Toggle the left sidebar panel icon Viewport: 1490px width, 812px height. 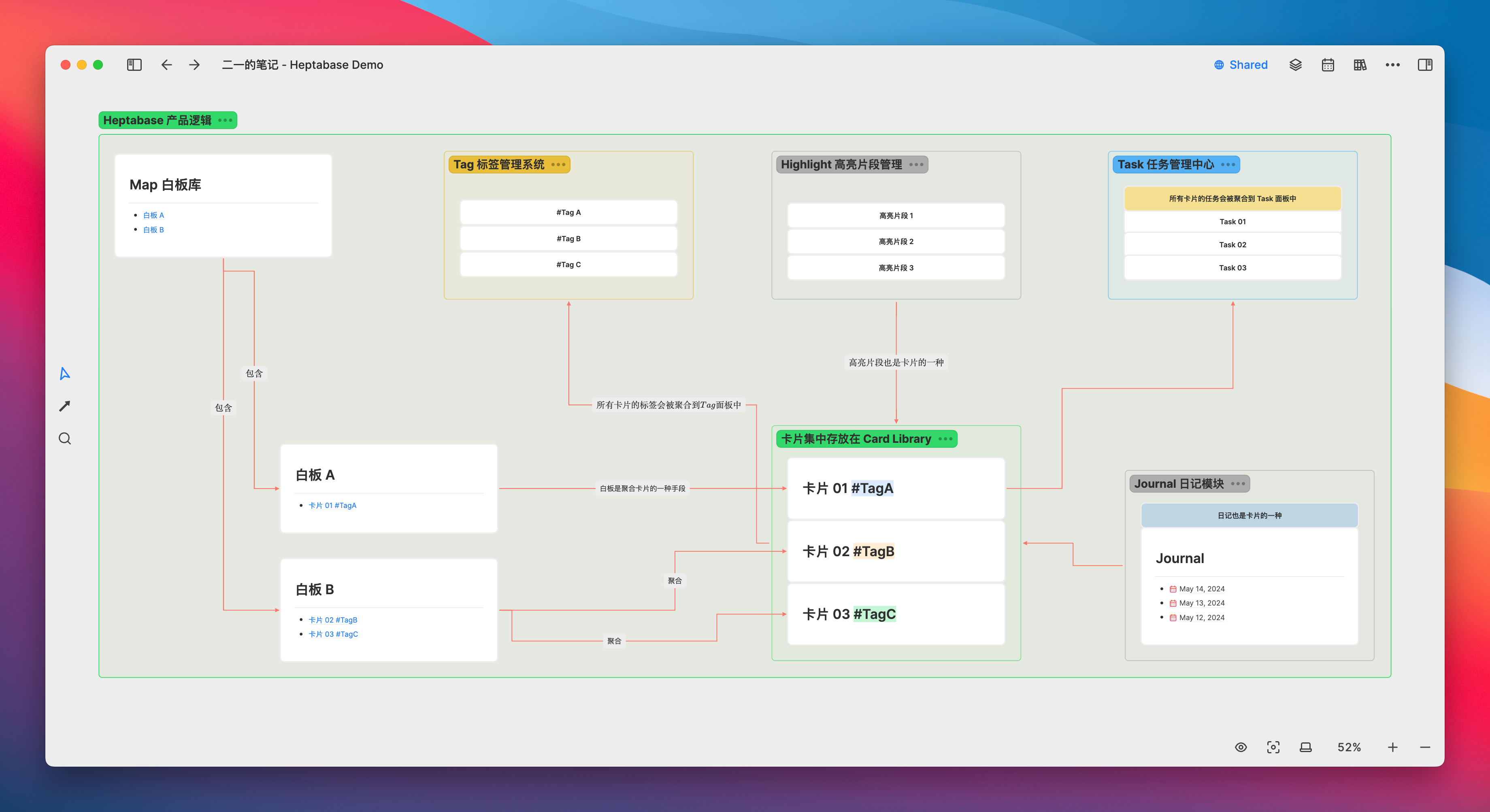pyautogui.click(x=134, y=65)
